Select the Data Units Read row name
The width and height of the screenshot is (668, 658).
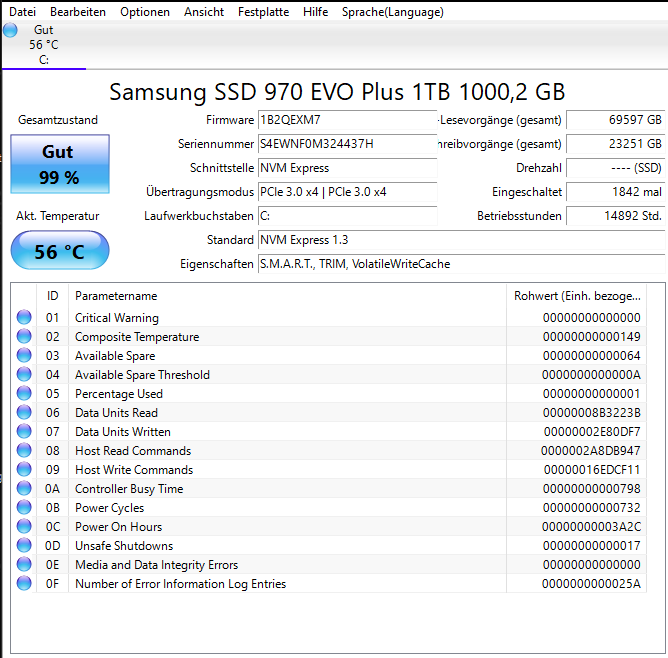(116, 413)
